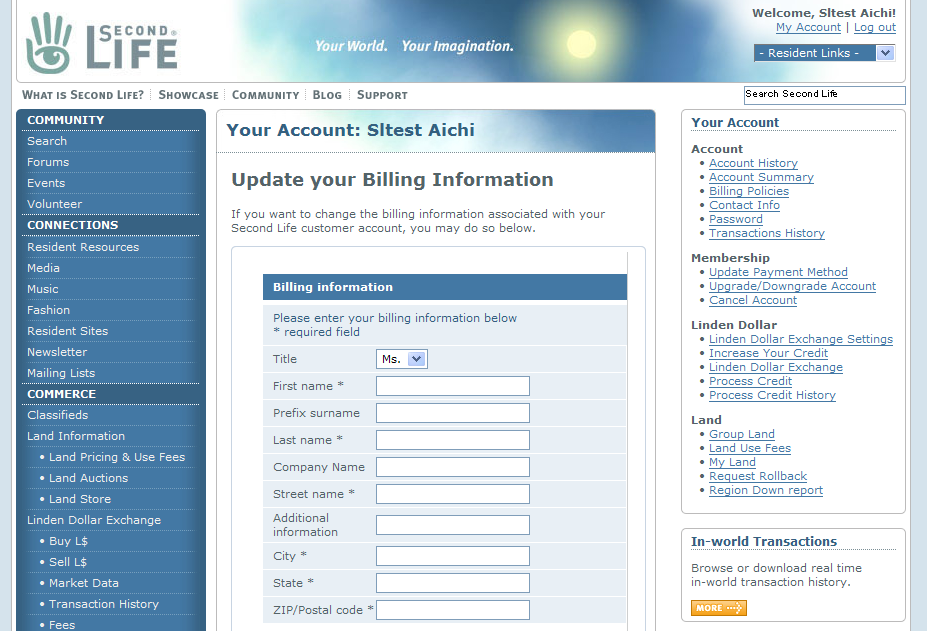
Task: Open the Support menu item
Action: point(382,95)
